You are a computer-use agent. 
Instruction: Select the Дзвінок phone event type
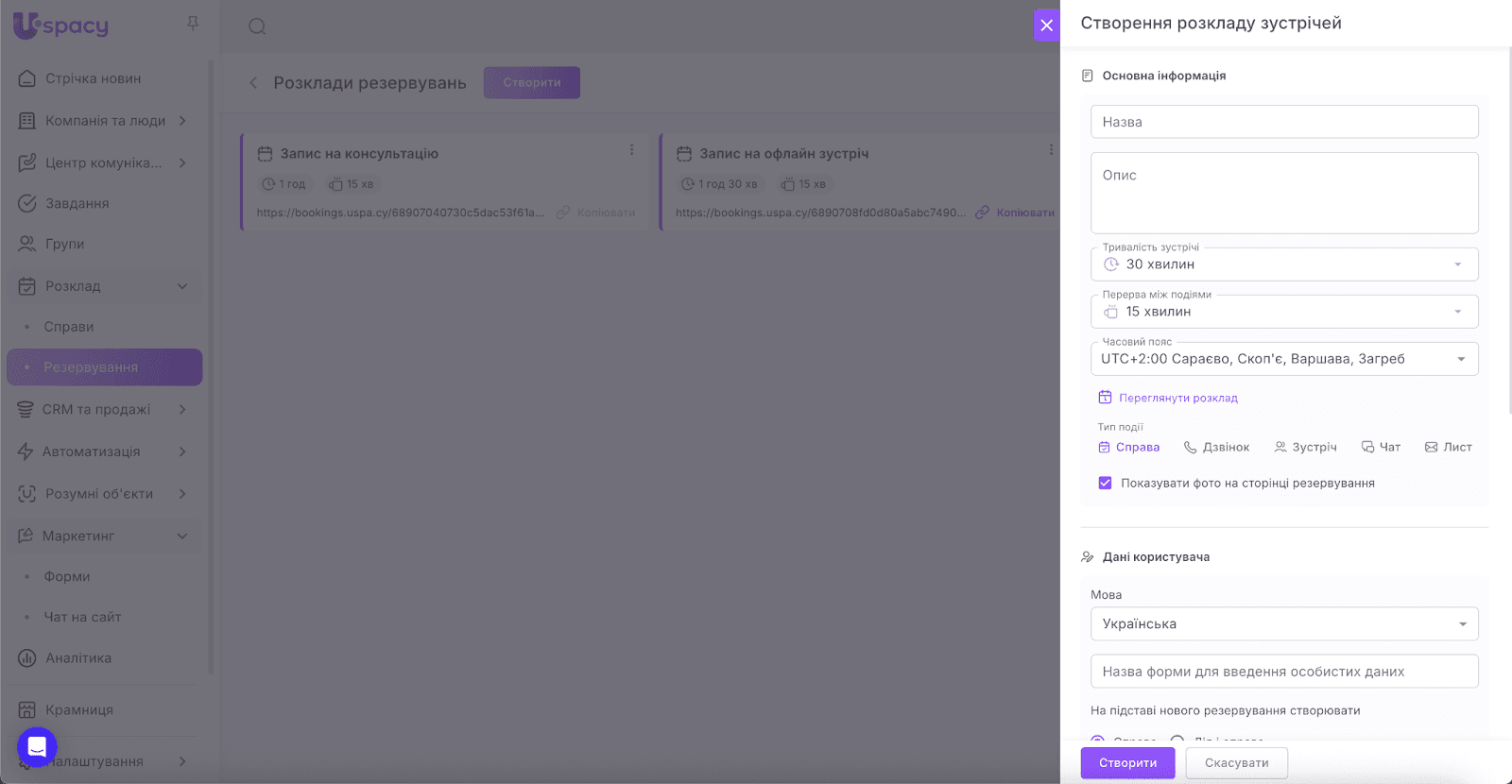1216,448
